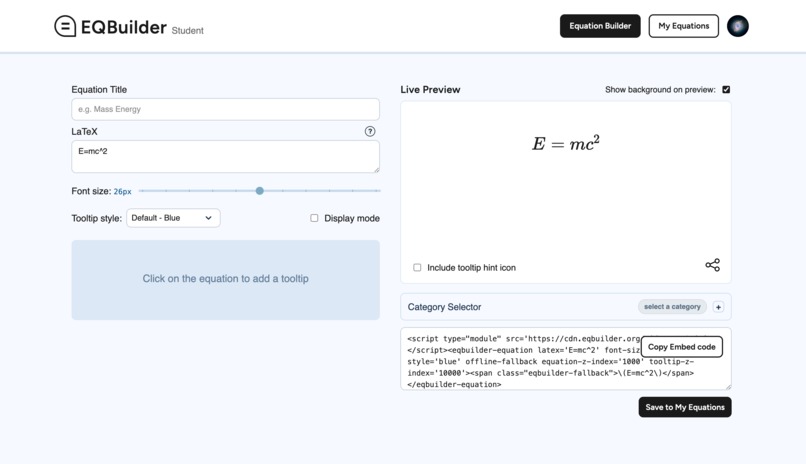
Task: Go to the Equation Builder tab
Action: coord(600,26)
